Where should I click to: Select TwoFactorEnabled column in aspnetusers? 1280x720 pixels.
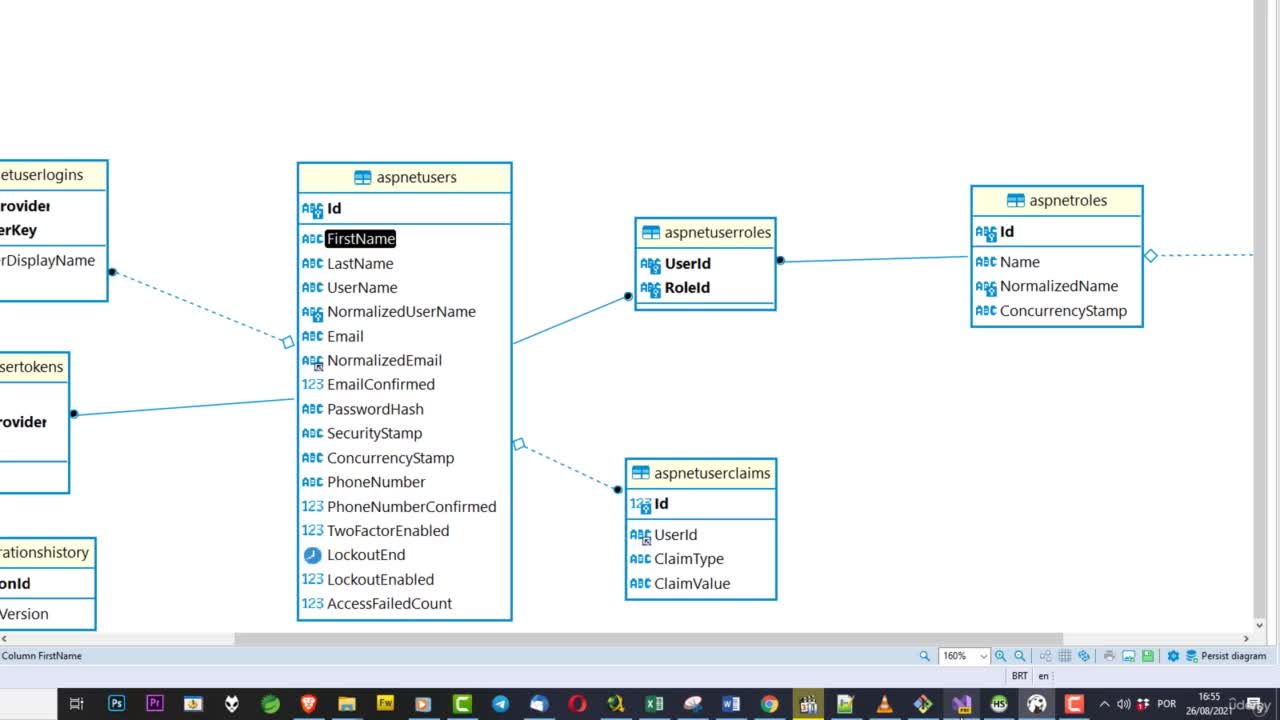388,530
